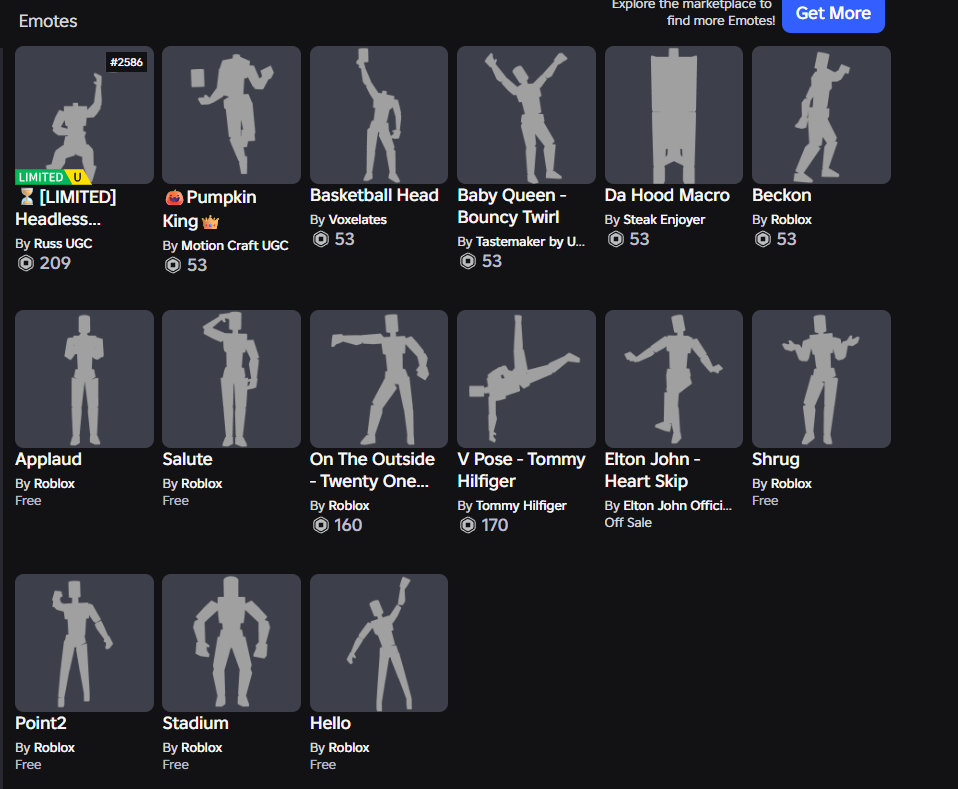The image size is (958, 789).
Task: Click the #2586 serial number badge
Action: (x=126, y=62)
